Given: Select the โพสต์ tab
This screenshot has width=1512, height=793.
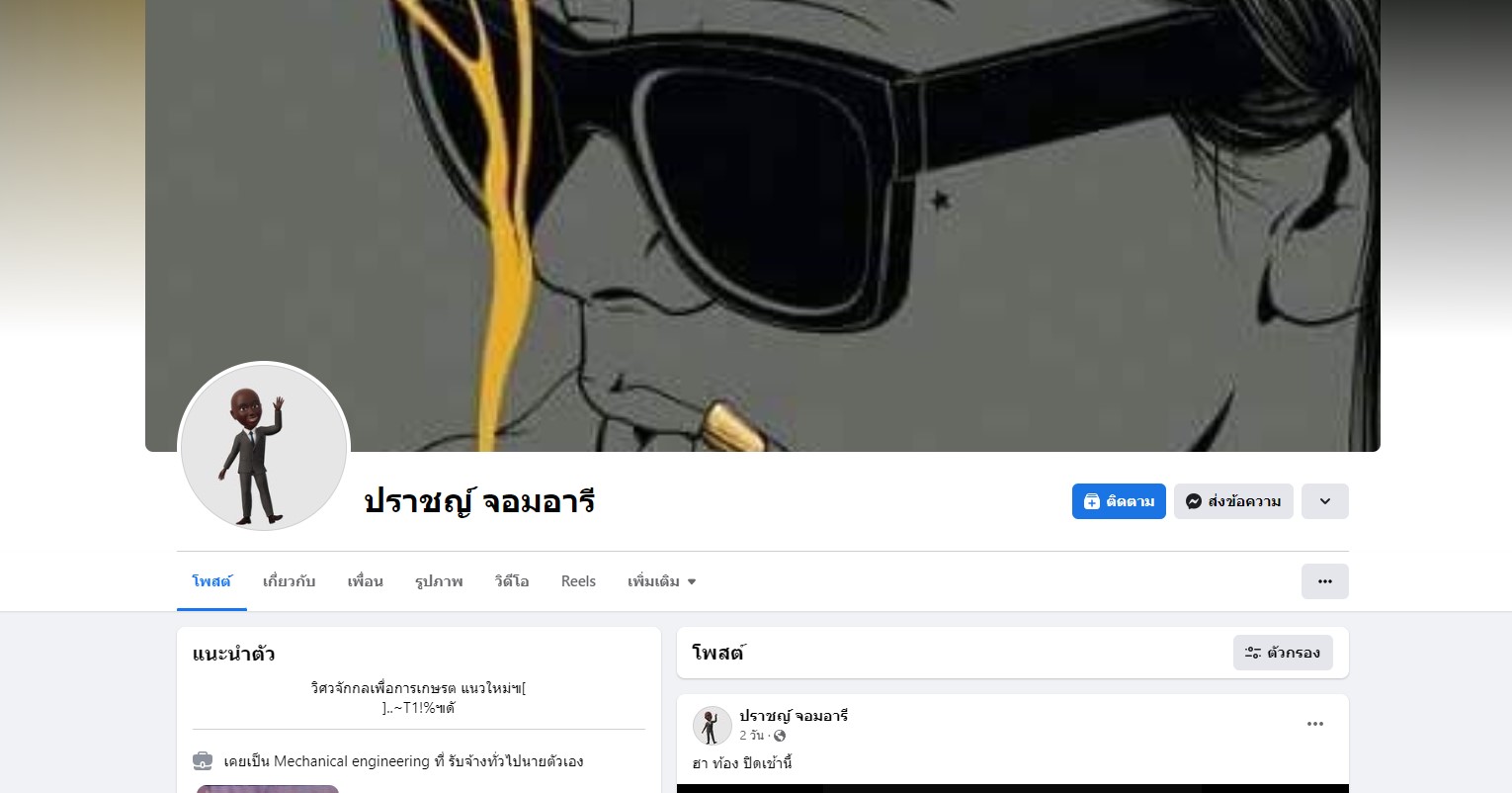Looking at the screenshot, I should pyautogui.click(x=211, y=581).
